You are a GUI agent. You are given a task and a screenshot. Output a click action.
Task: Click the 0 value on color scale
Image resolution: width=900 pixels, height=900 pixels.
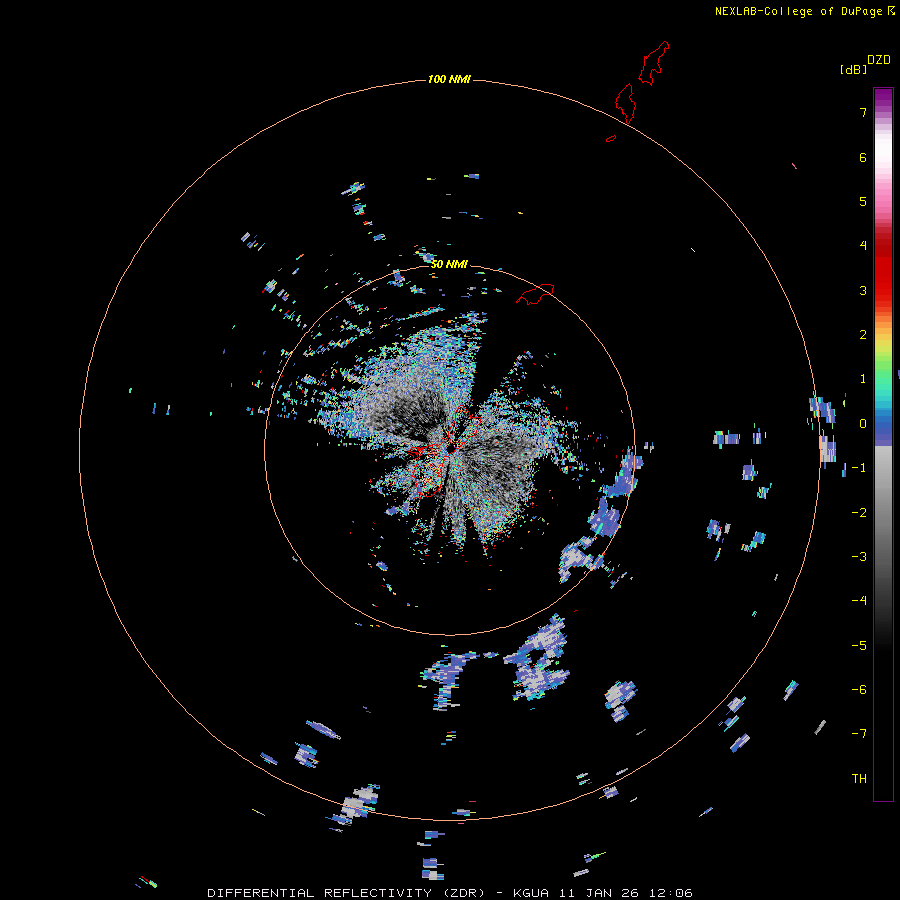tap(863, 424)
